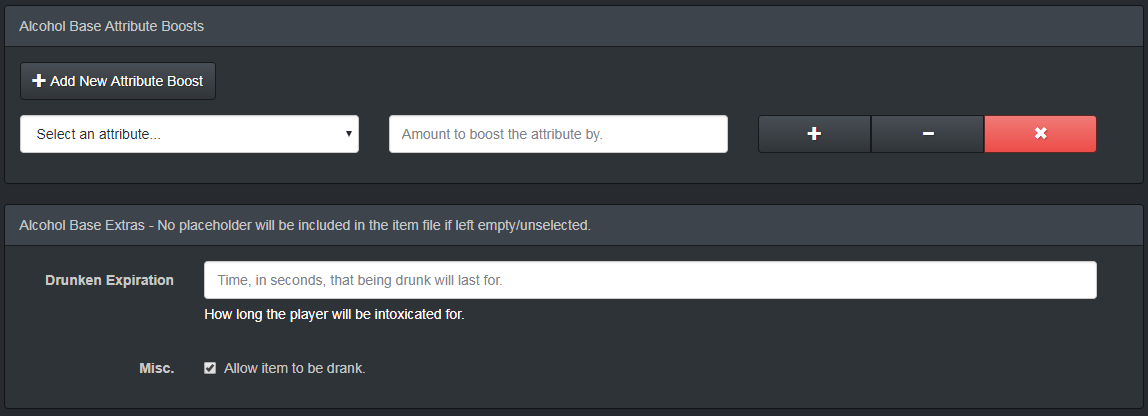Uncheck the Allow item to be drank checkbox
Viewport: 1148px width, 416px height.
210,368
